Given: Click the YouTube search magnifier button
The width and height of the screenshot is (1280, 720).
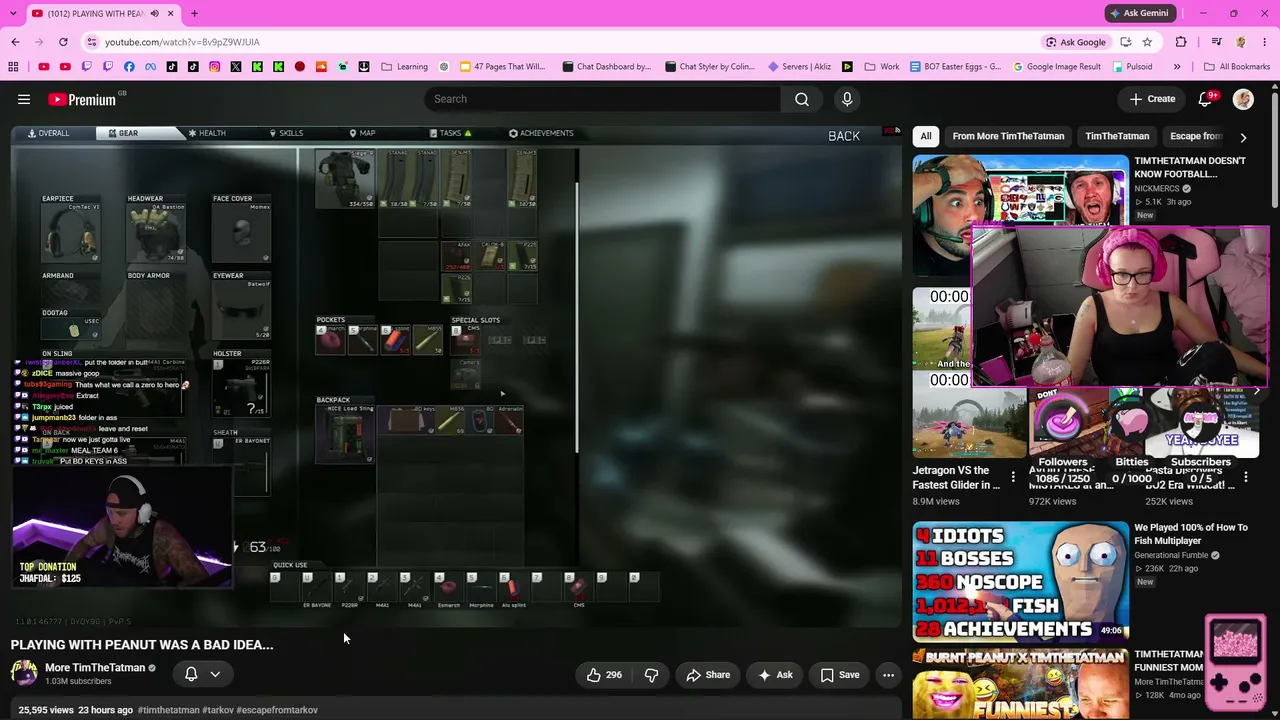Looking at the screenshot, I should point(802,99).
